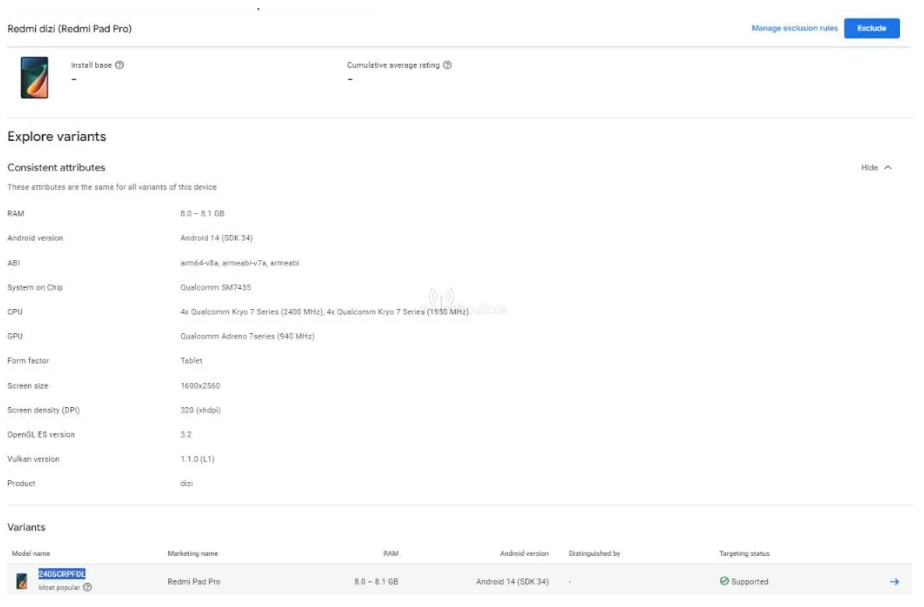This screenshot has height=607, width=924.
Task: Click the 1600x2560 screen size value
Action: (200, 386)
